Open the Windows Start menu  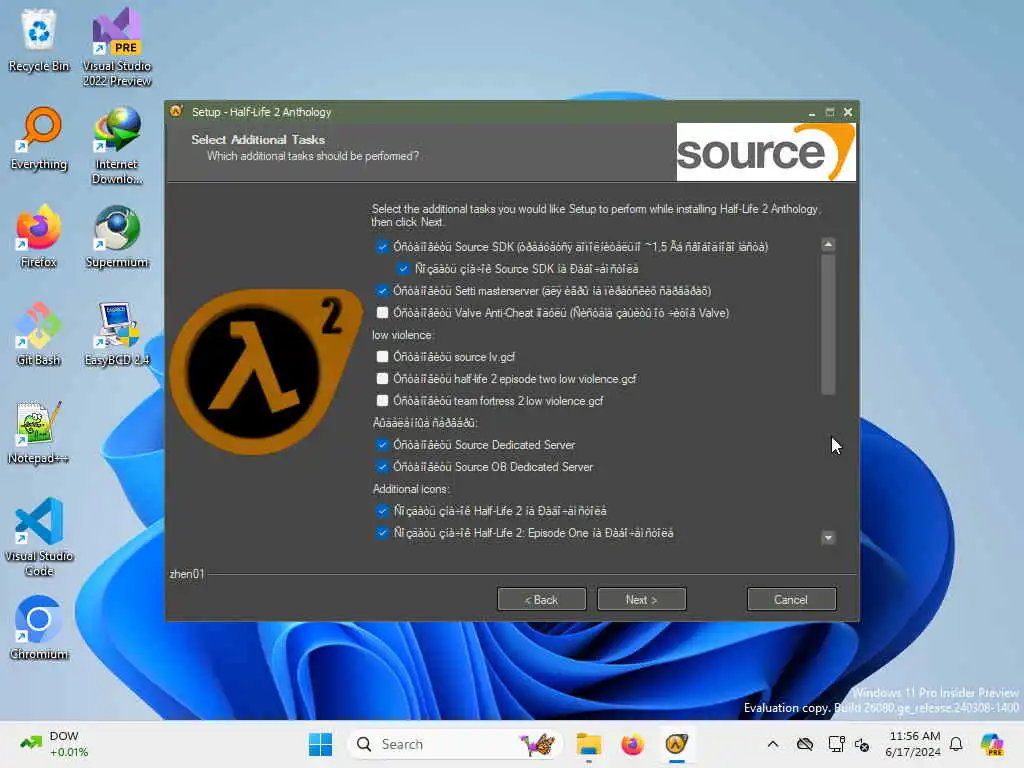(320, 744)
